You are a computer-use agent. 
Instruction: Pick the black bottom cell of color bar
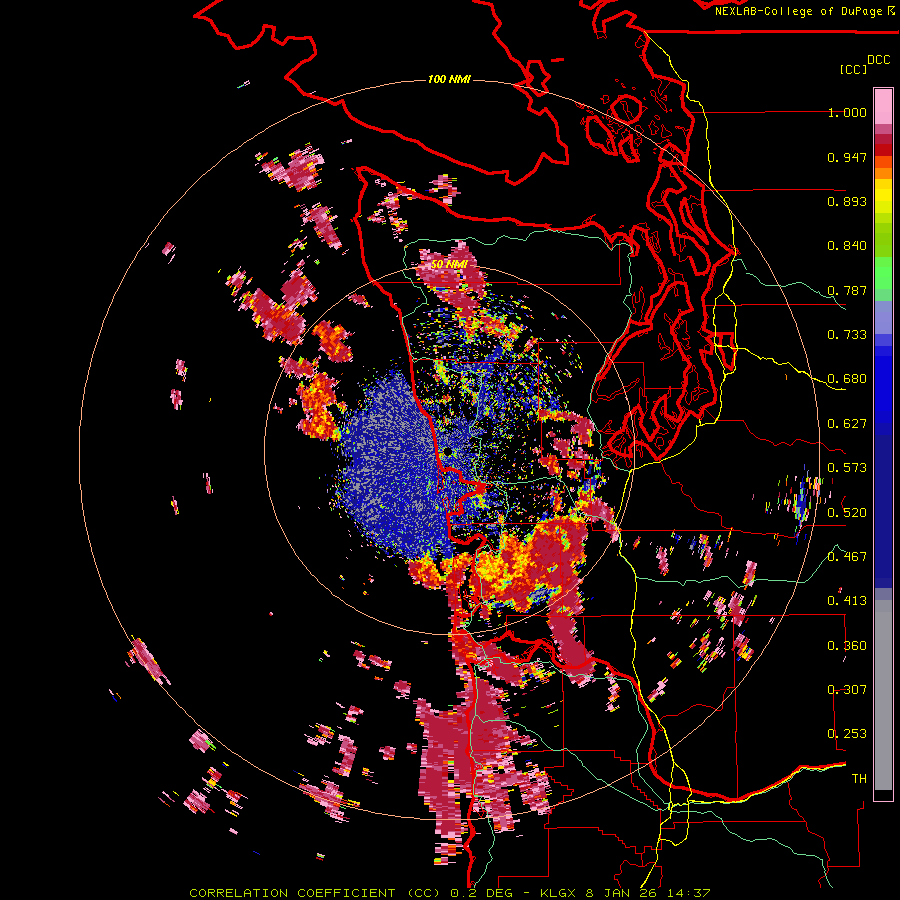point(883,795)
